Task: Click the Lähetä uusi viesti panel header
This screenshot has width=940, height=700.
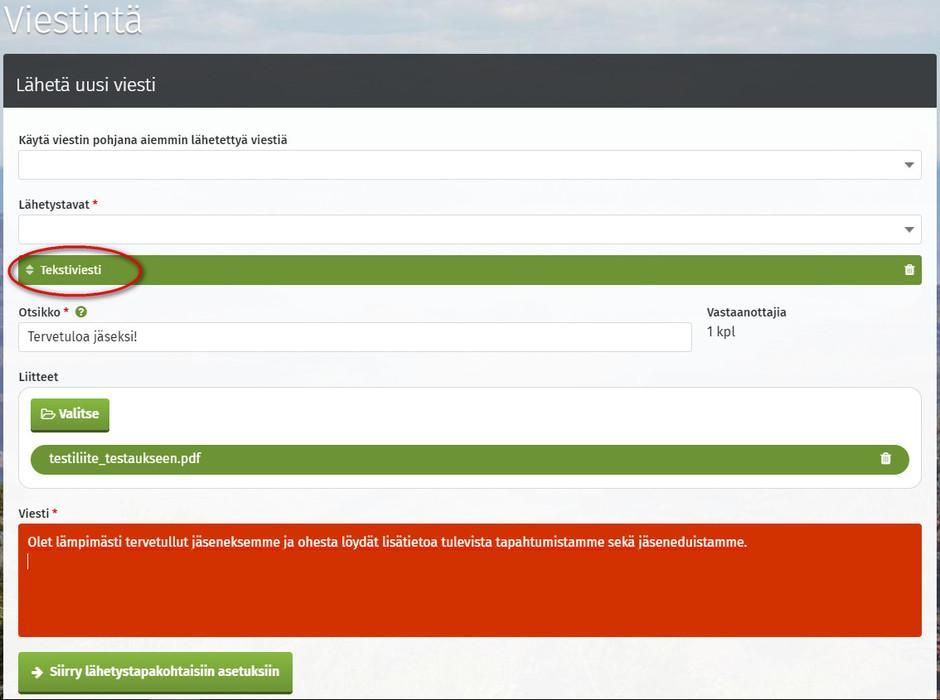Action: pos(469,81)
